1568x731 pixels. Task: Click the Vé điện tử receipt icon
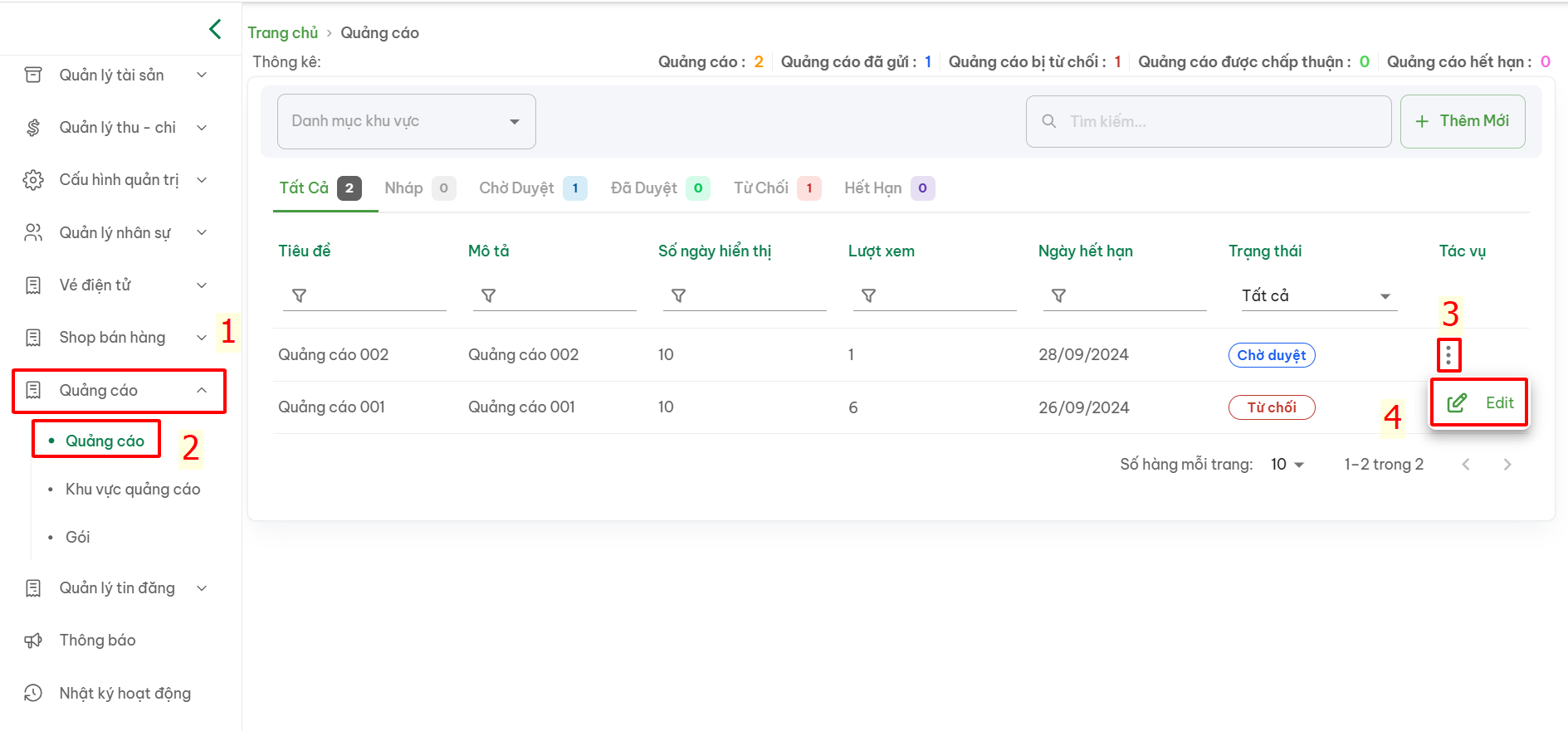point(33,285)
